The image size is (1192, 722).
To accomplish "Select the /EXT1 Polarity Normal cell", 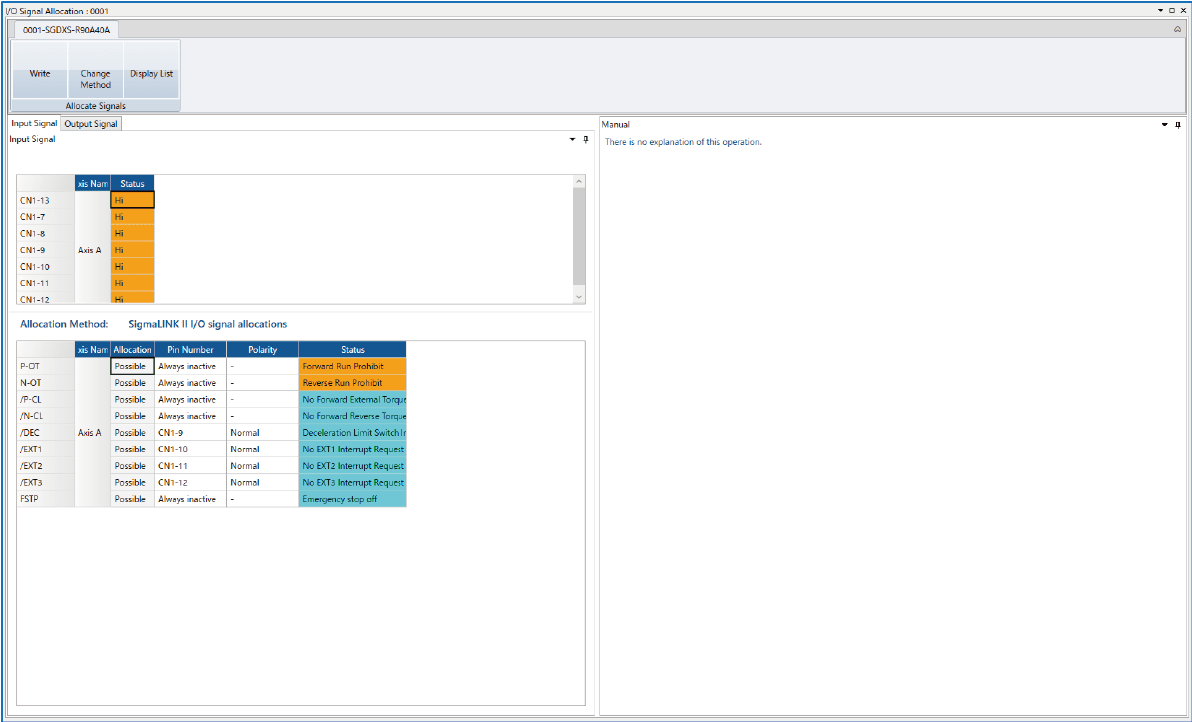I will pyautogui.click(x=262, y=449).
